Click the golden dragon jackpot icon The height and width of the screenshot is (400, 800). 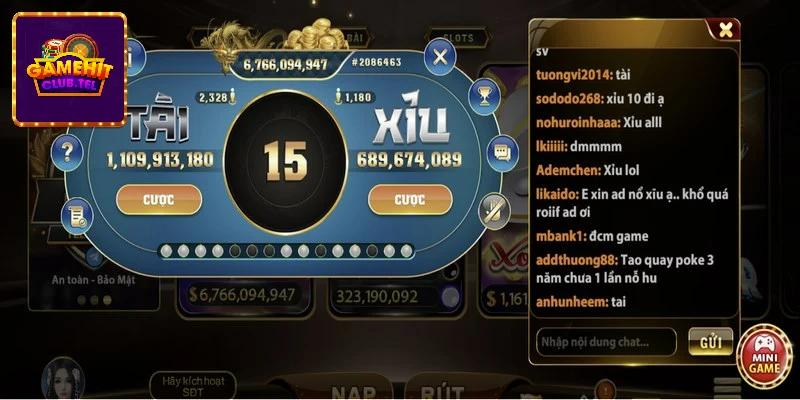click(237, 45)
